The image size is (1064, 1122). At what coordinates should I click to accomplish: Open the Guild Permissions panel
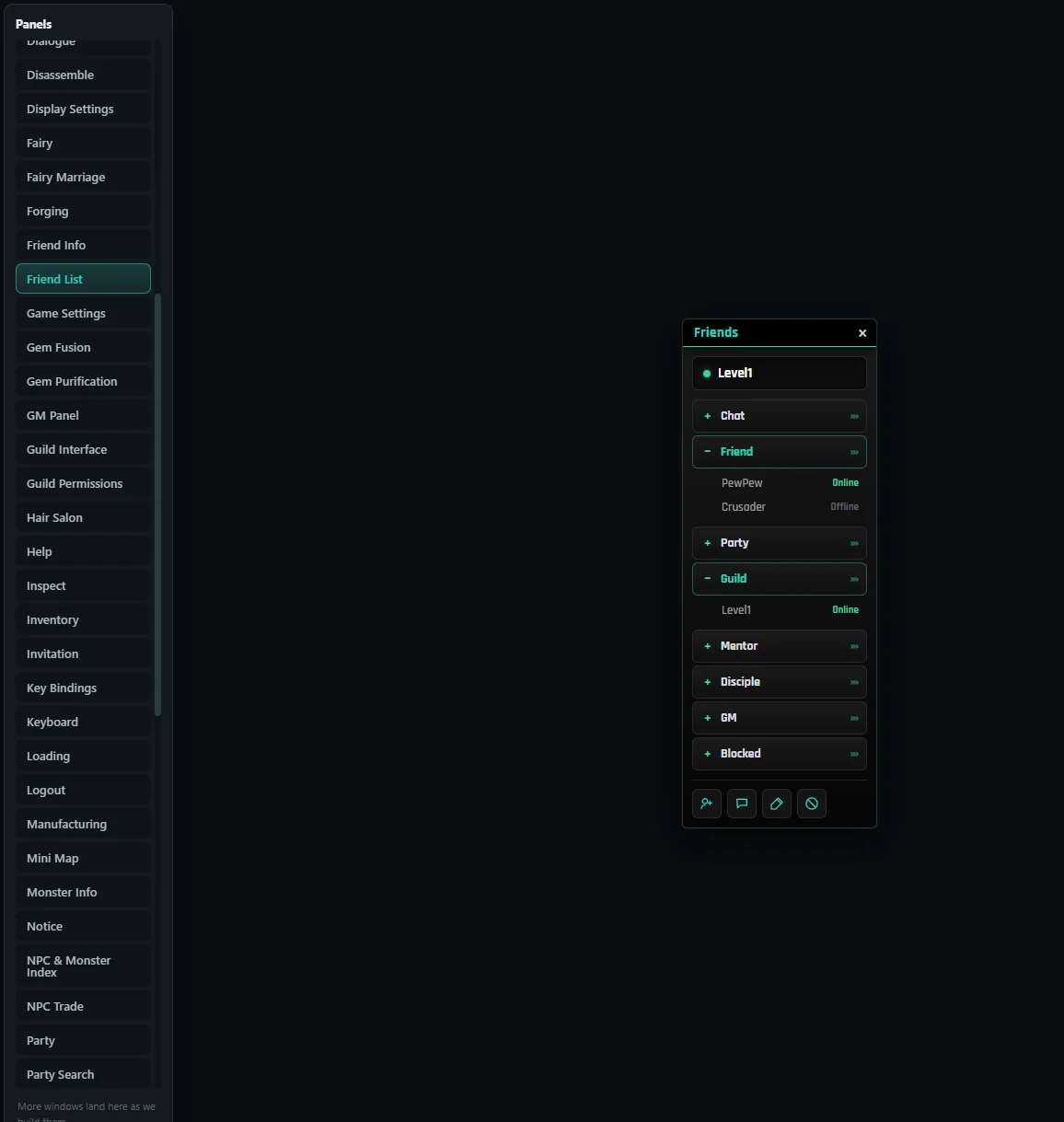click(x=83, y=483)
